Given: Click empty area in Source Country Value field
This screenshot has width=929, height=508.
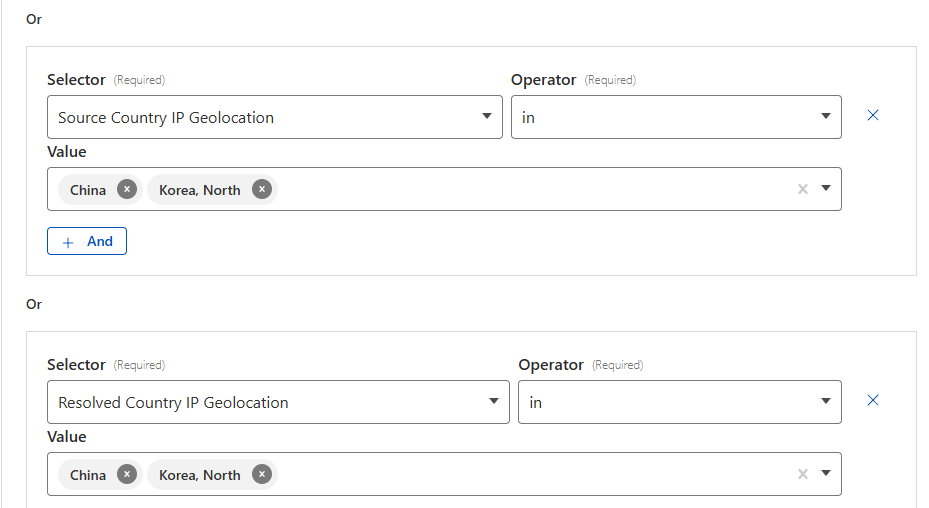Looking at the screenshot, I should pos(530,190).
